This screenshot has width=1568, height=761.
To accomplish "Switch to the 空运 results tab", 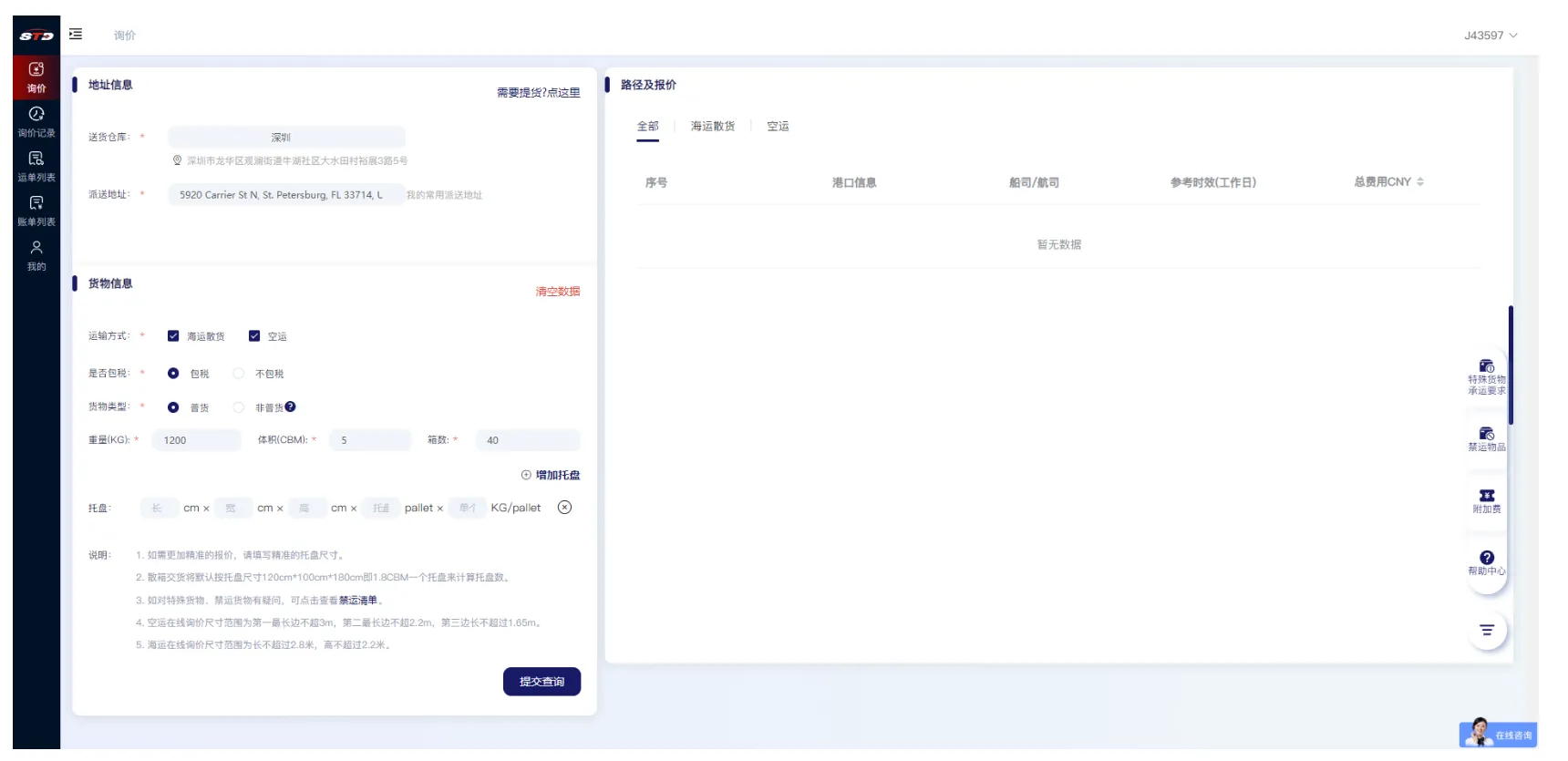I will [778, 127].
